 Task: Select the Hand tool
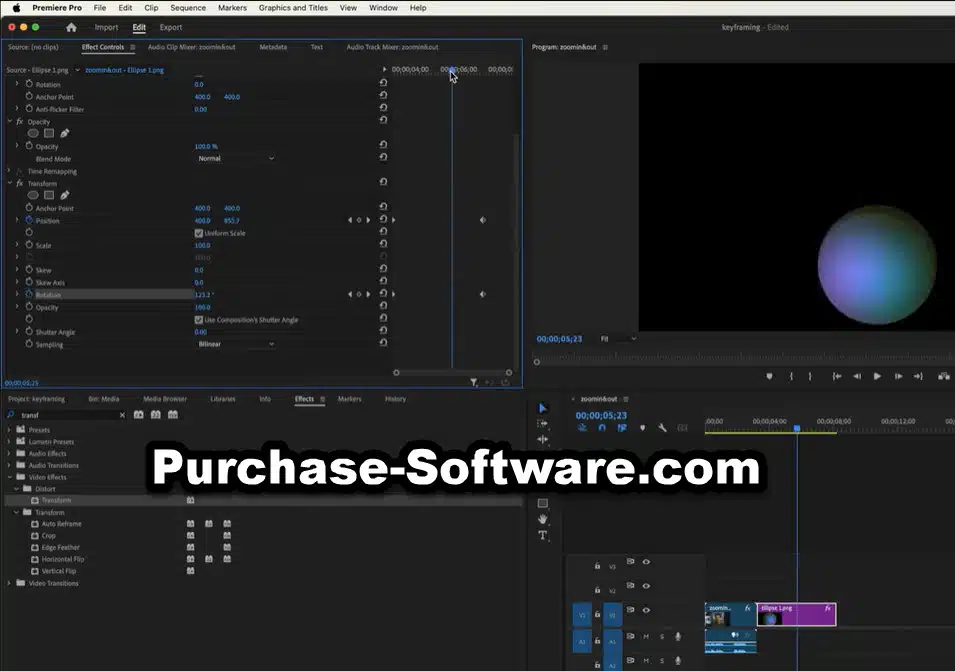pyautogui.click(x=542, y=519)
